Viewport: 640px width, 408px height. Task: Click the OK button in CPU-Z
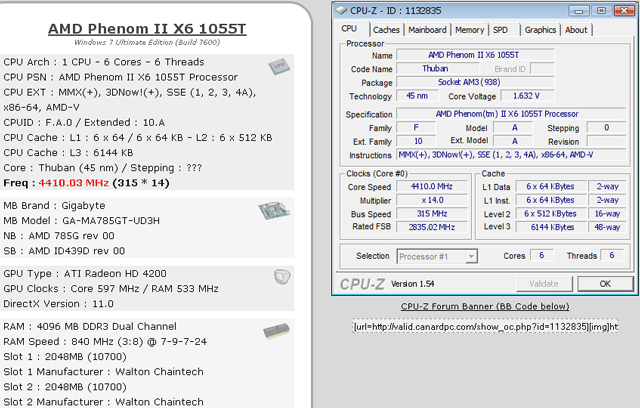point(605,284)
